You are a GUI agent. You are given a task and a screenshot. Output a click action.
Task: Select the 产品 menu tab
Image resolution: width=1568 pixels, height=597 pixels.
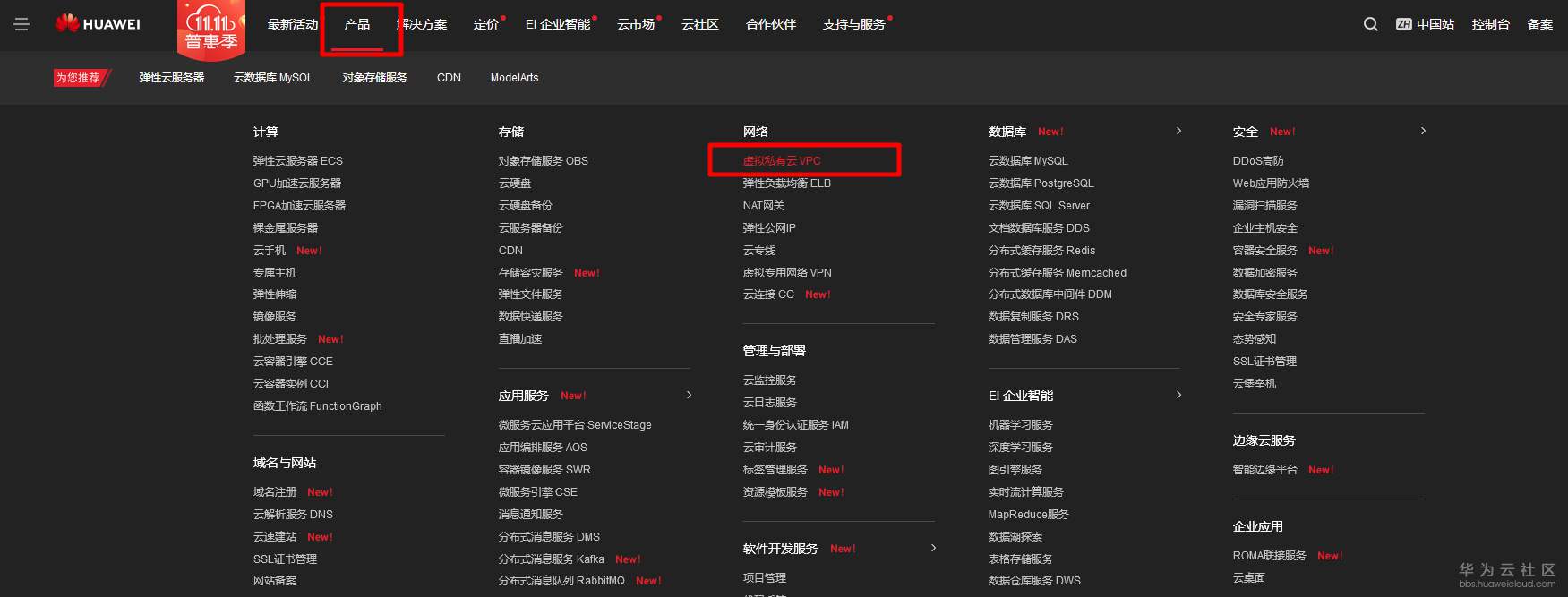(x=357, y=24)
